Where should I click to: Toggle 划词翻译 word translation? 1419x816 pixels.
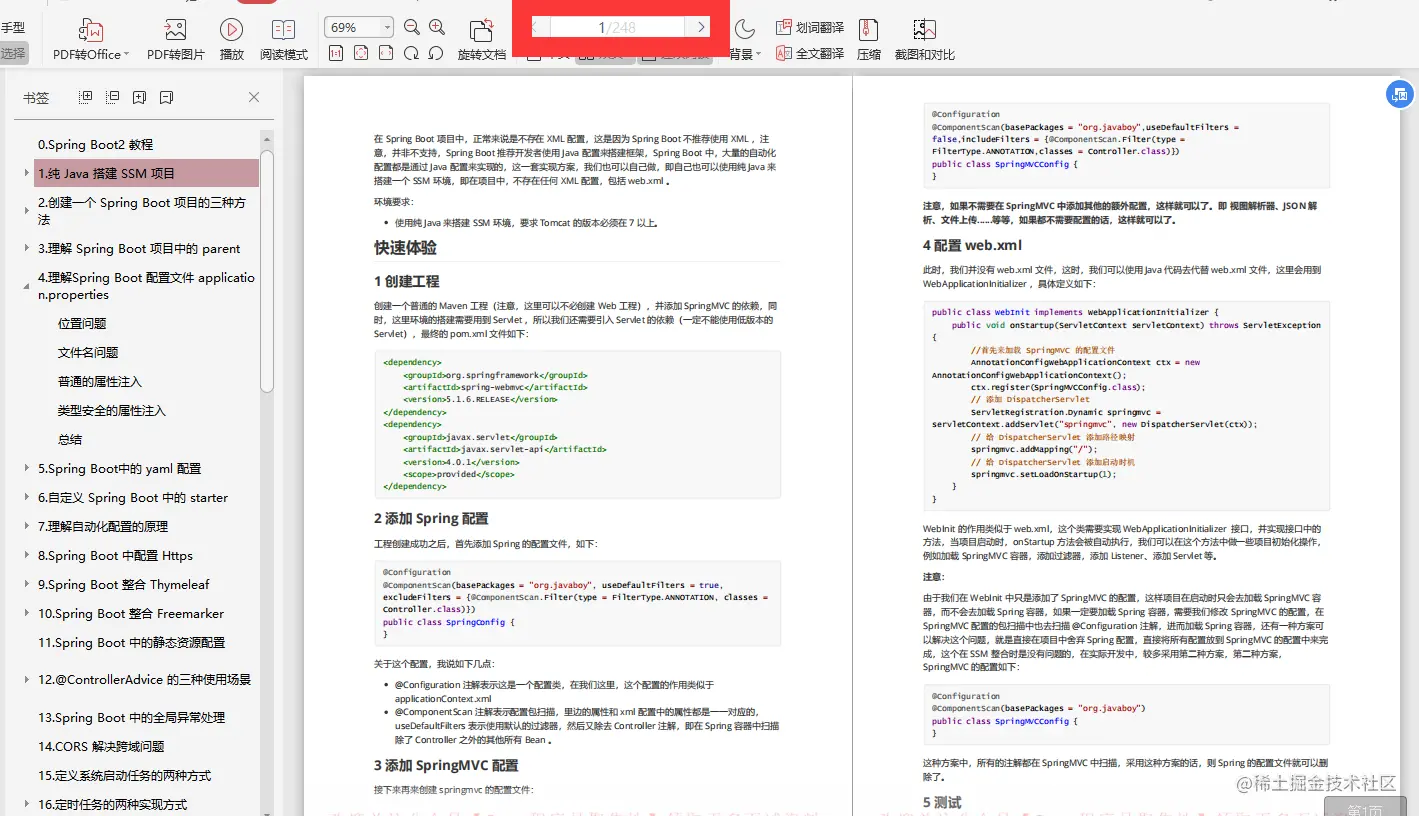pos(810,27)
